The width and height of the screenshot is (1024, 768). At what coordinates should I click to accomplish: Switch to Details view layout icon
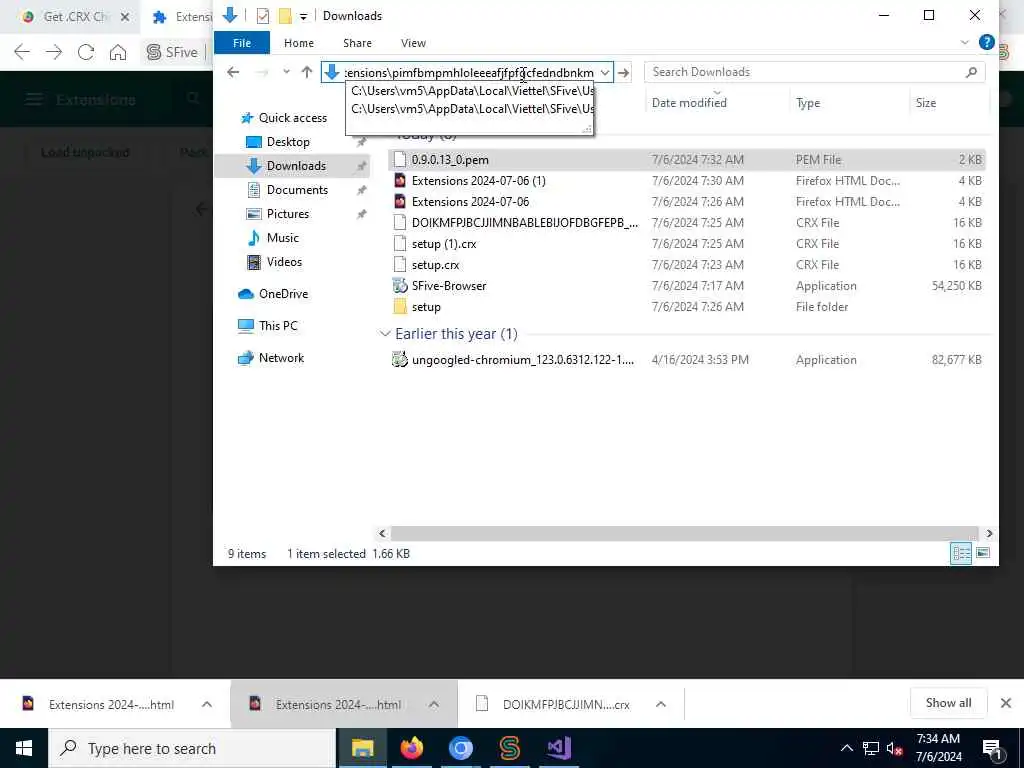click(x=961, y=554)
